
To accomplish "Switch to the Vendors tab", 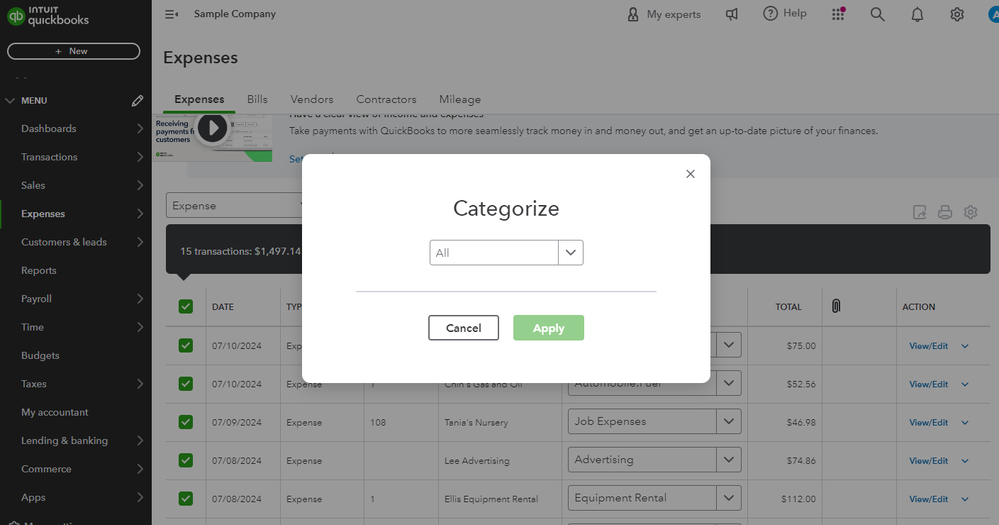I will point(312,99).
